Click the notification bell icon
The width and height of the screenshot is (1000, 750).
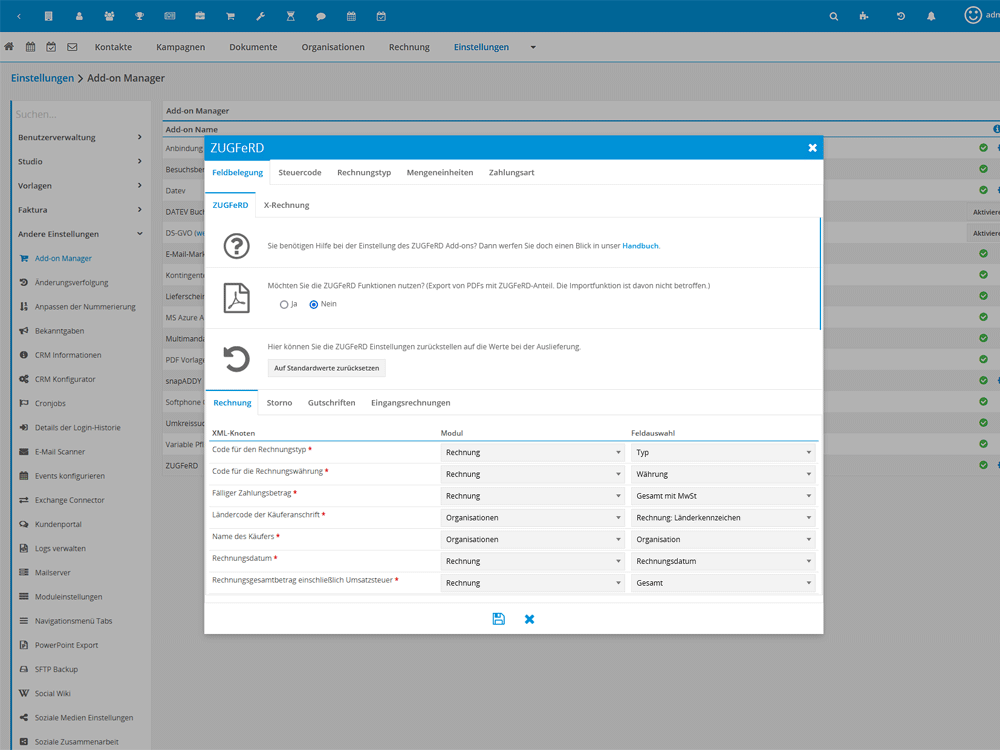pos(931,16)
